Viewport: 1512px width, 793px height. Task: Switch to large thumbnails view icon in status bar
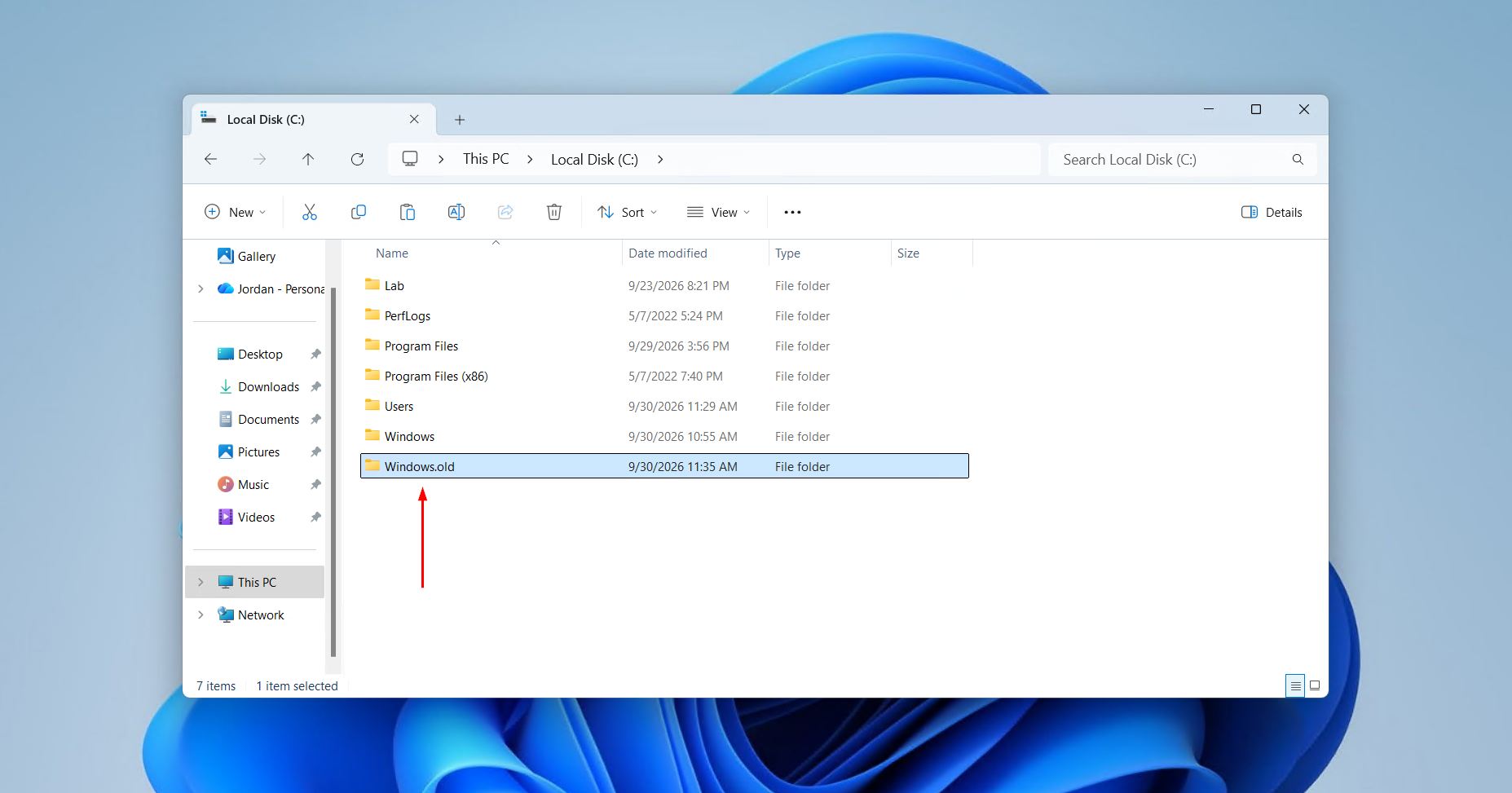coord(1315,686)
